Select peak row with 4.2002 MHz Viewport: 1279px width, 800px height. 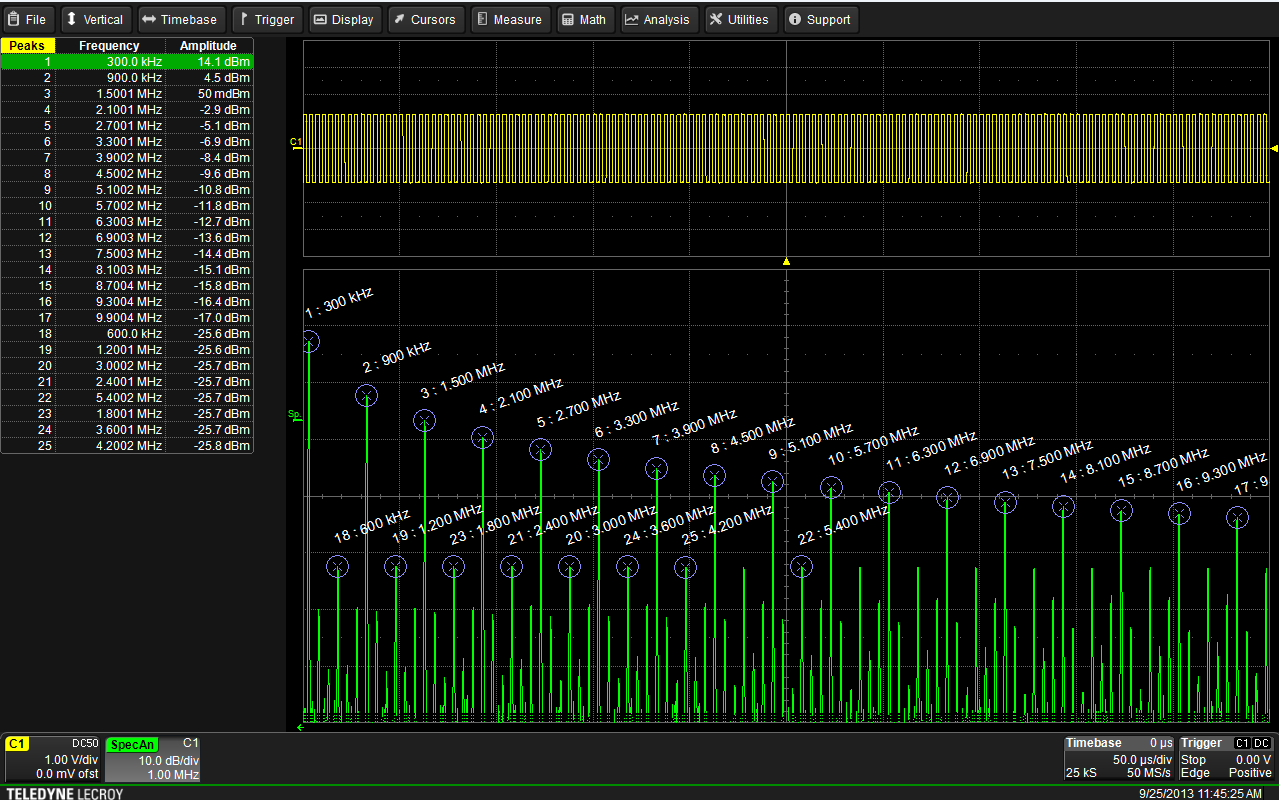click(127, 446)
